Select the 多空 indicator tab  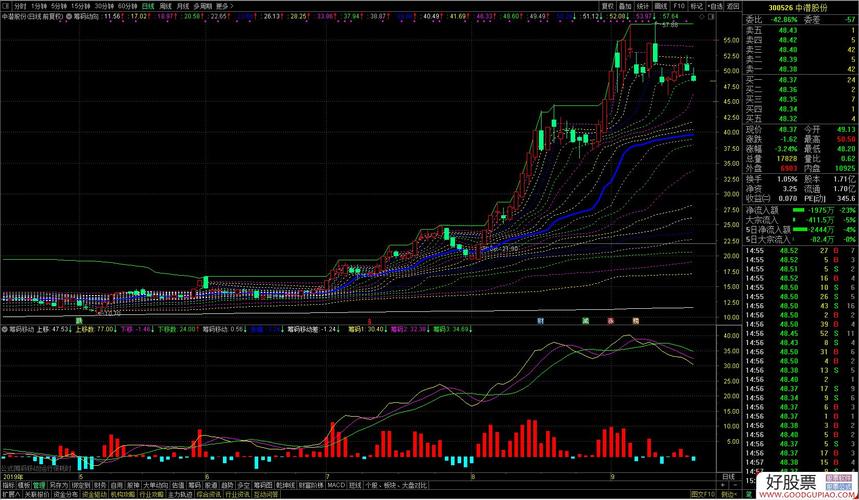pyautogui.click(x=243, y=485)
